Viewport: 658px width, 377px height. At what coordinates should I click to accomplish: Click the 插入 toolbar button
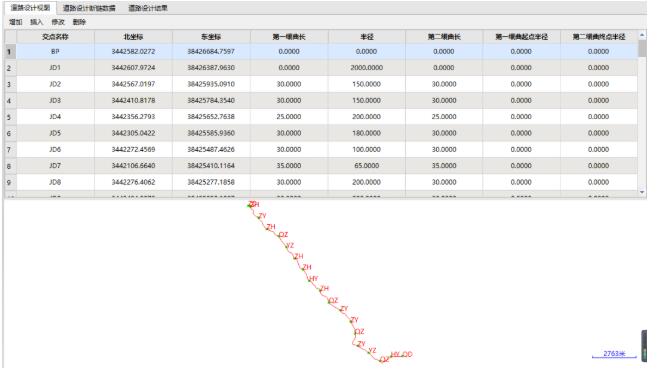[37, 22]
